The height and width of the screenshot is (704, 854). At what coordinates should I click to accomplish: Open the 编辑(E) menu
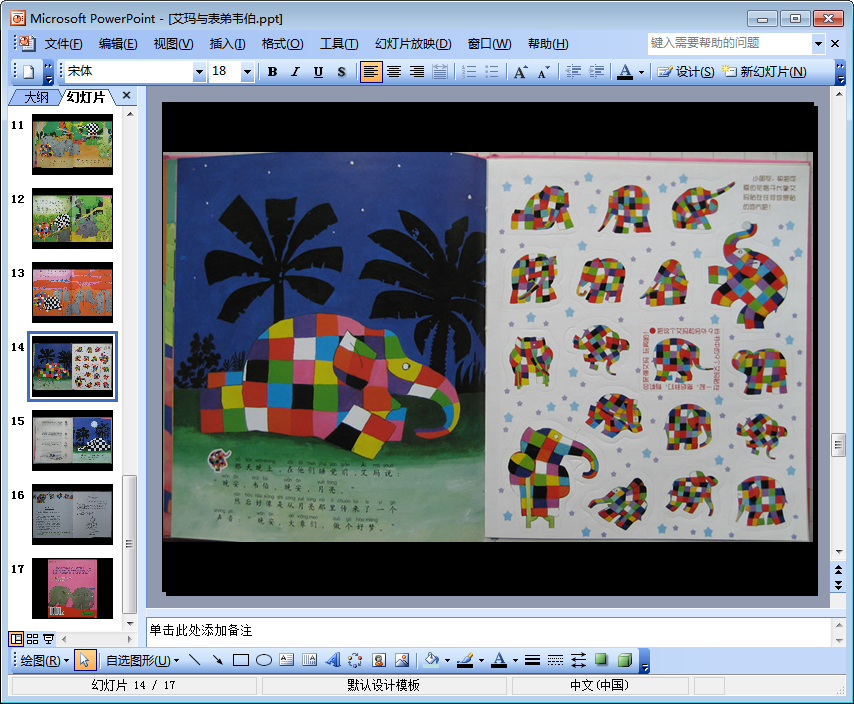tap(118, 44)
